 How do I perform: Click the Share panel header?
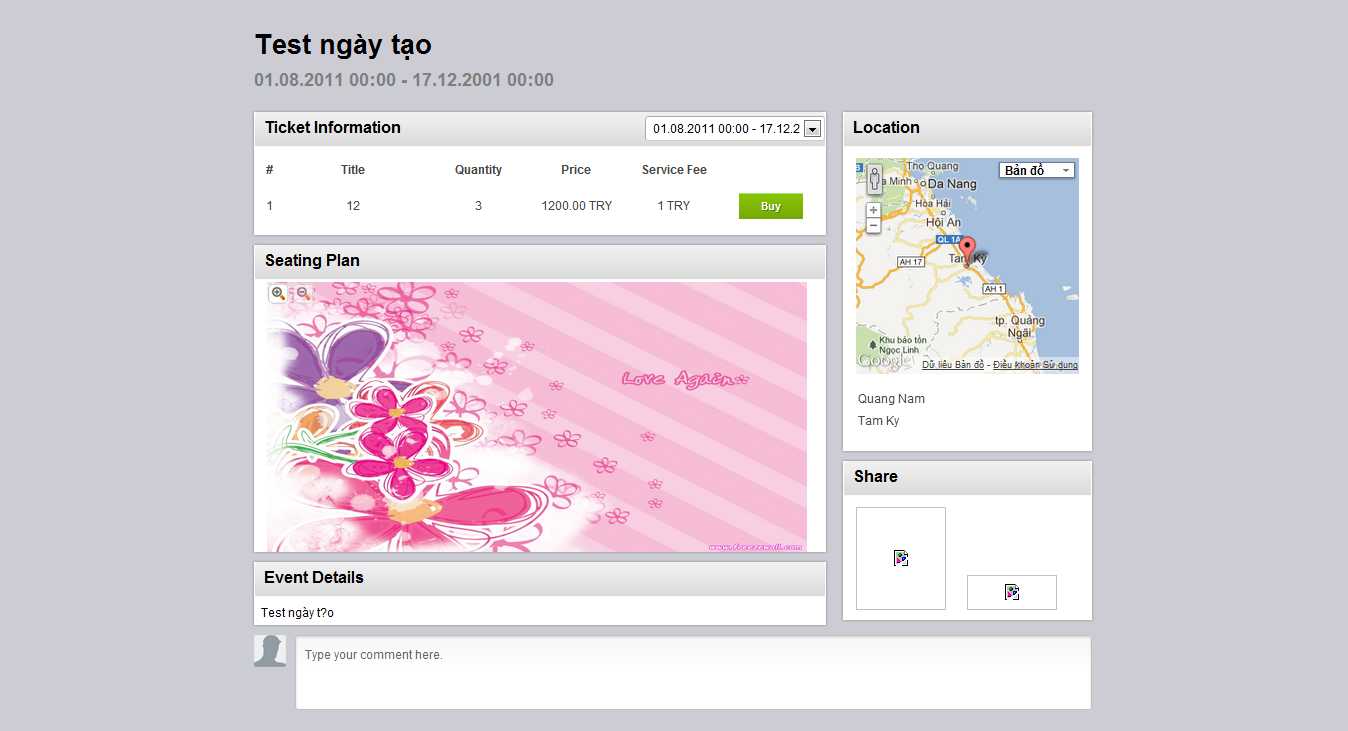(x=967, y=477)
